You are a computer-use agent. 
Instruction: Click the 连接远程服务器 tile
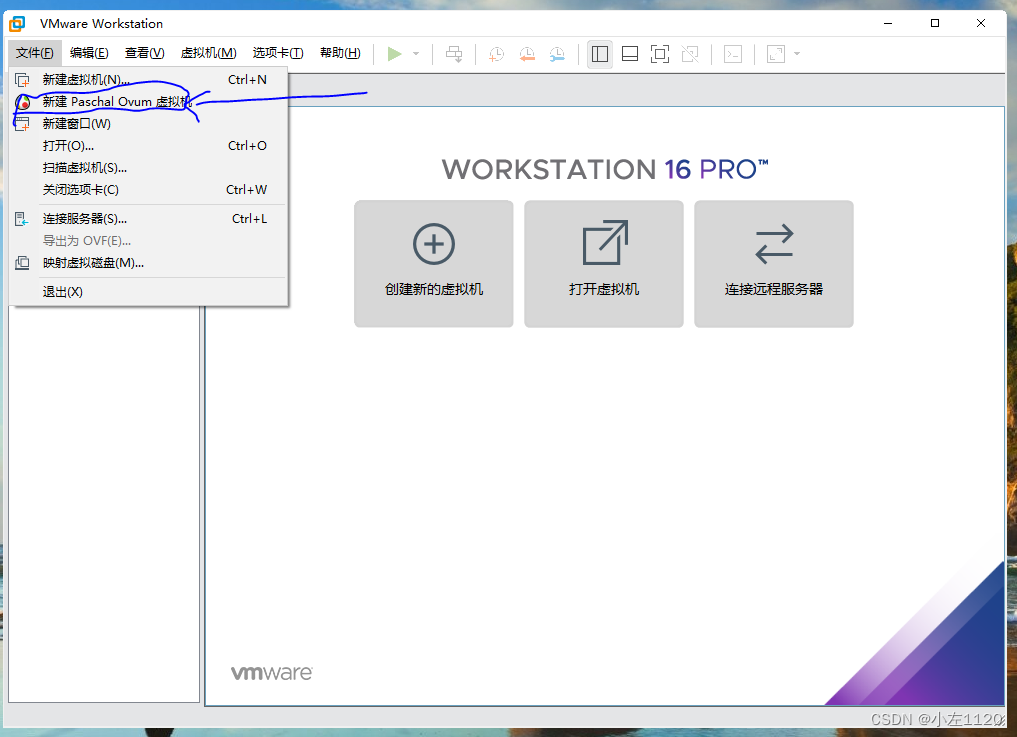(x=774, y=264)
